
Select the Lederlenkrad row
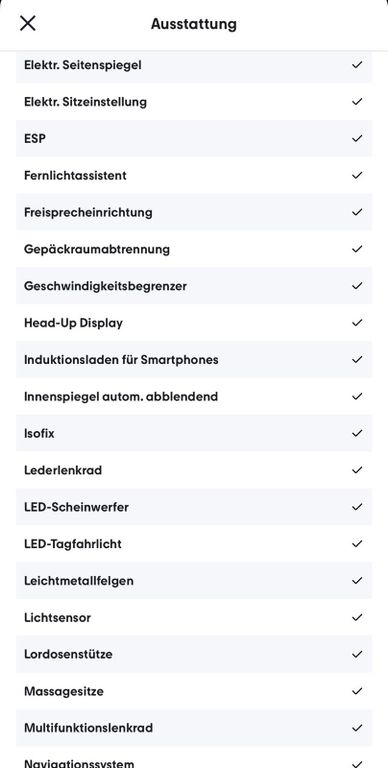coord(194,470)
